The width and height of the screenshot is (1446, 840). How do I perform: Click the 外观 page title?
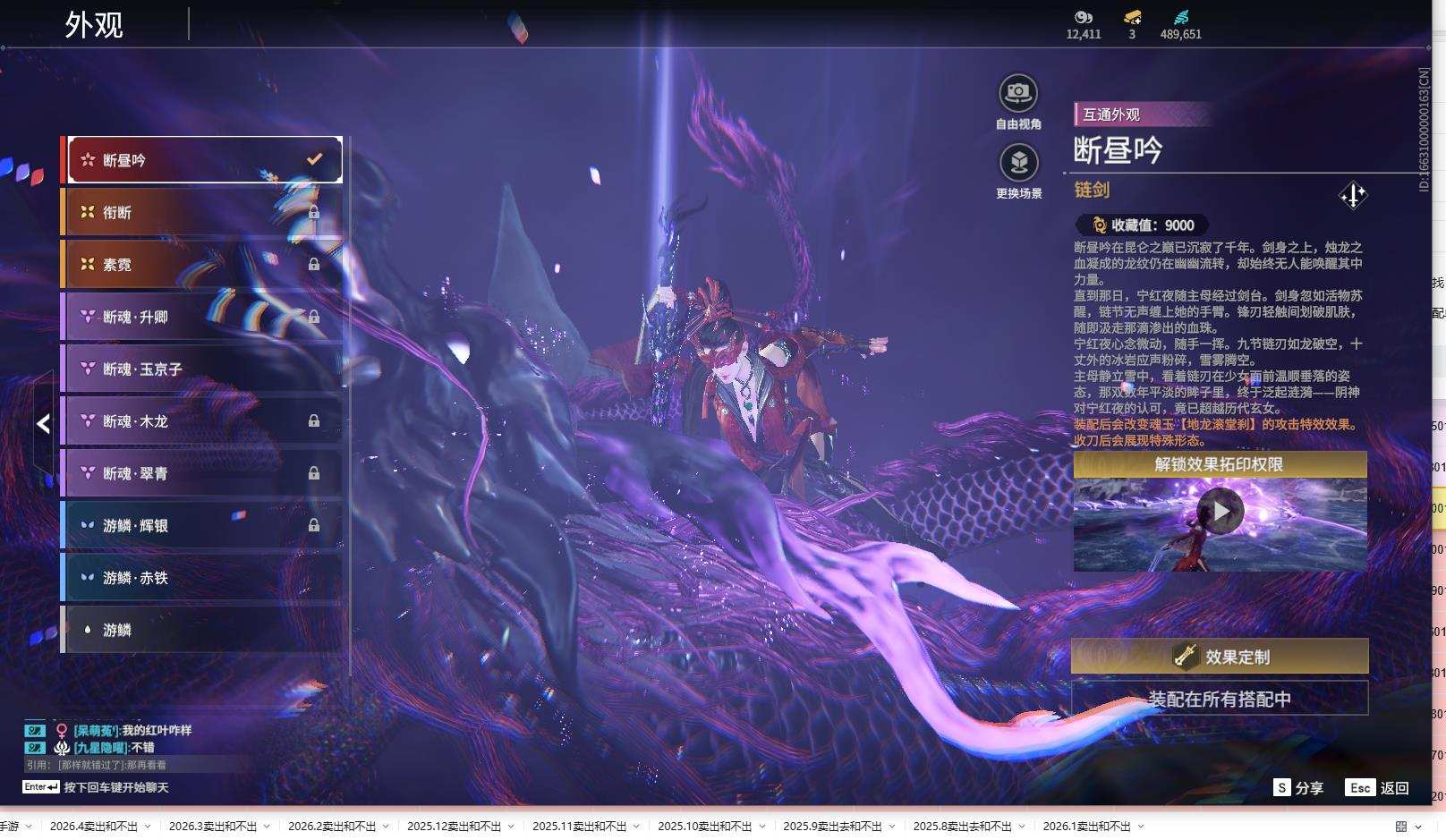click(x=94, y=25)
